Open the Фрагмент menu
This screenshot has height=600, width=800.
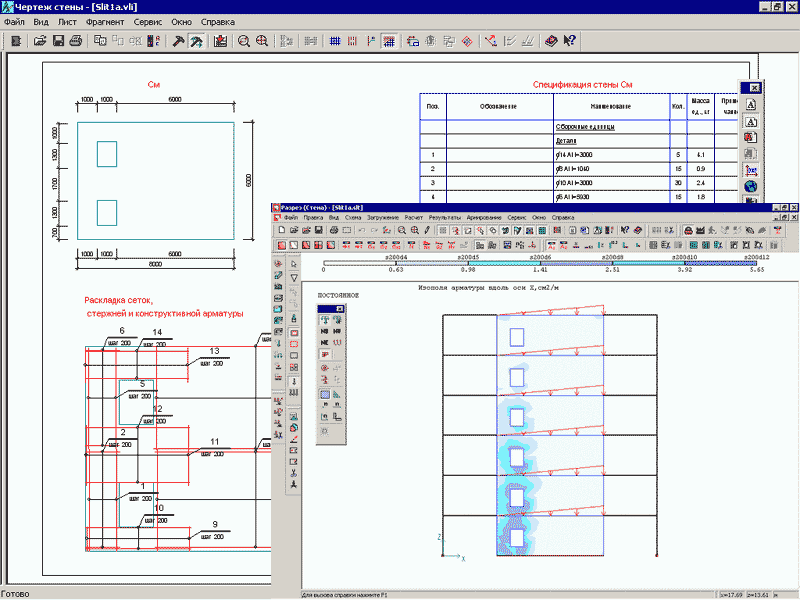tap(105, 21)
